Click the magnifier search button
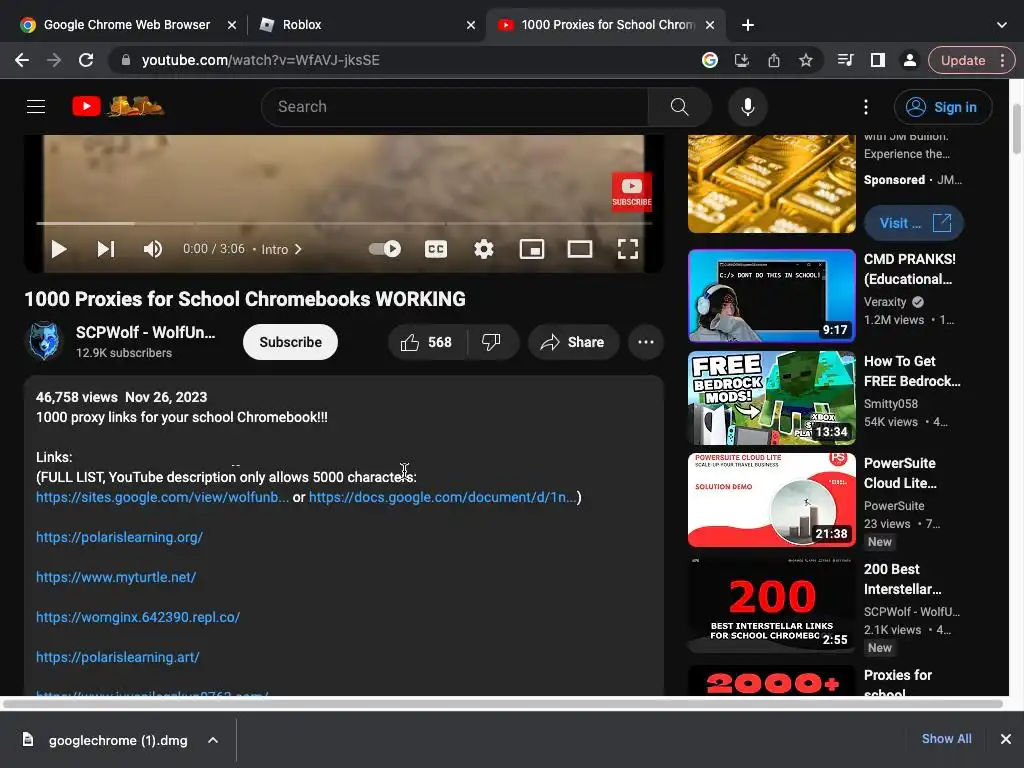The height and width of the screenshot is (768, 1024). 679,106
